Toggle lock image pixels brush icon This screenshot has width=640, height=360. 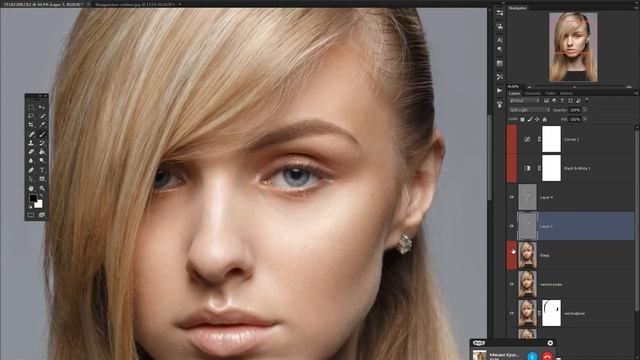(530, 120)
